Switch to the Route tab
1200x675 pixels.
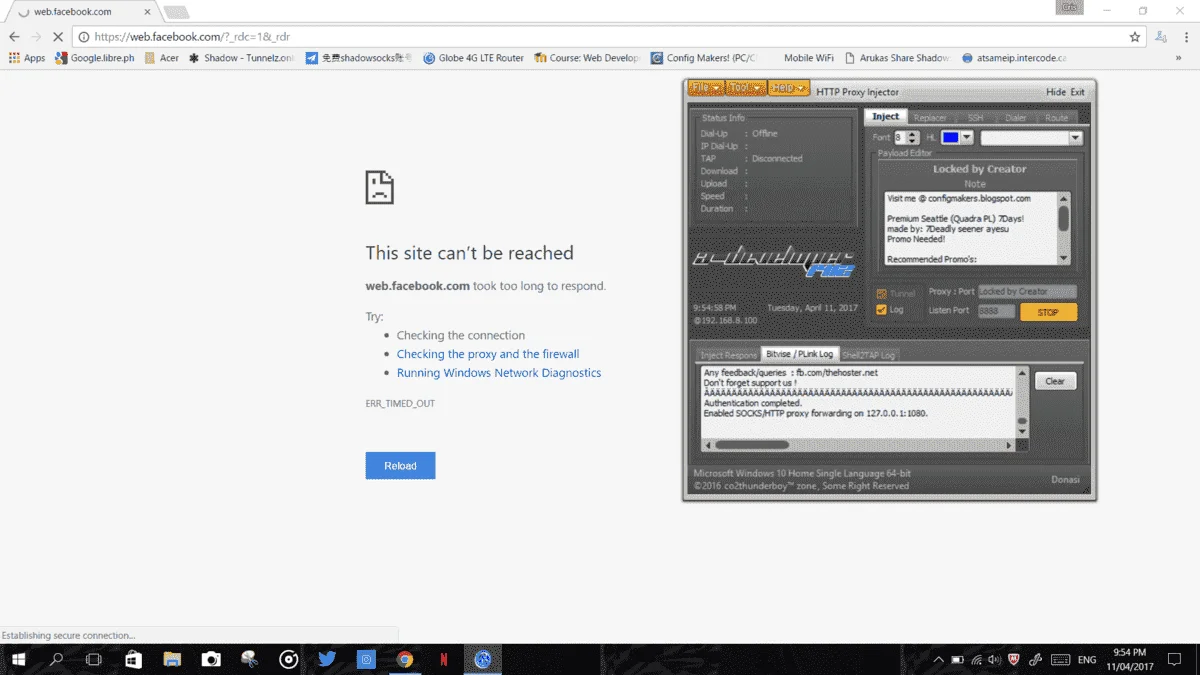tap(1056, 118)
